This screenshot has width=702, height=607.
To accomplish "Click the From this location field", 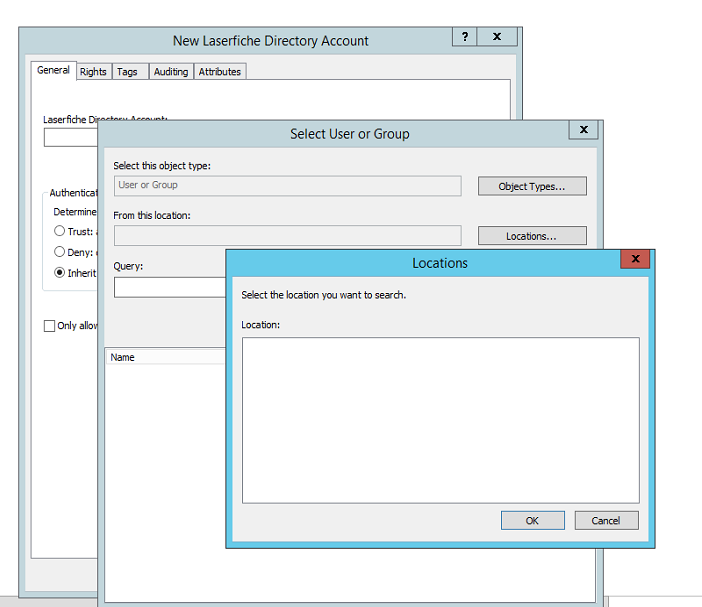I will tap(287, 235).
